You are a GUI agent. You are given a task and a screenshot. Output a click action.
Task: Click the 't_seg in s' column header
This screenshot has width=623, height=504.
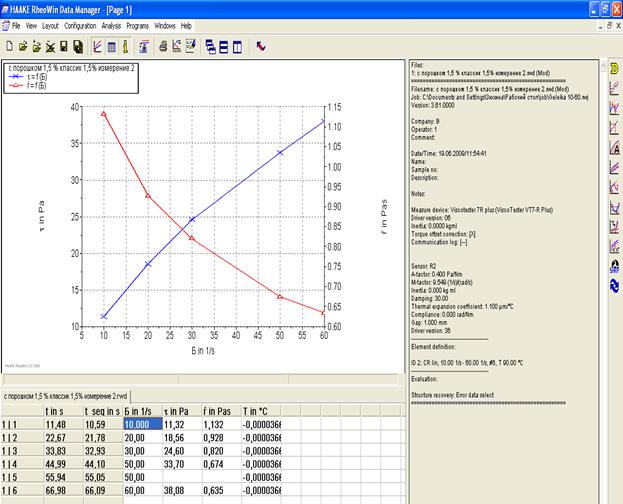pyautogui.click(x=103, y=411)
